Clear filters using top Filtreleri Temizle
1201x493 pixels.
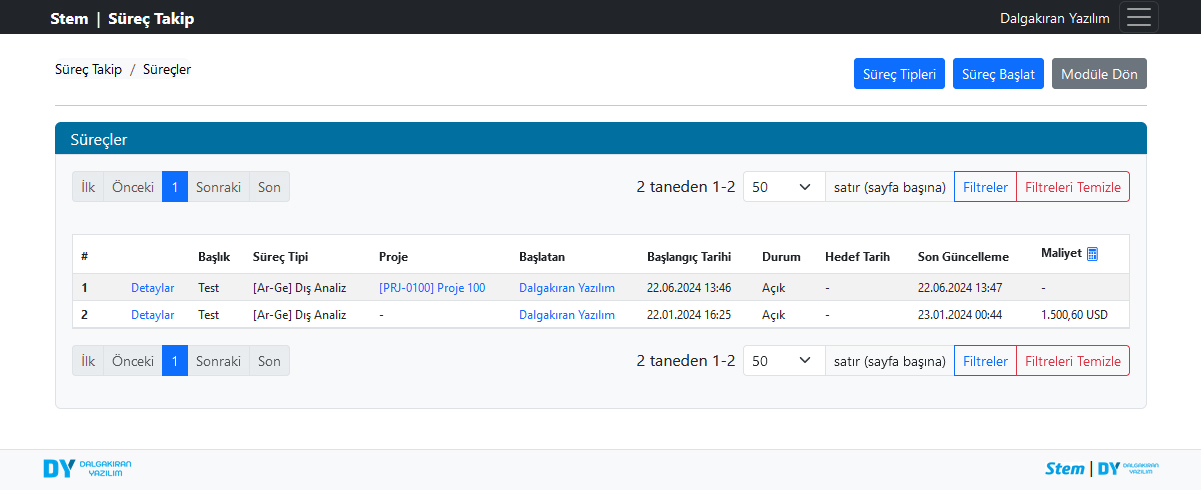pyautogui.click(x=1072, y=187)
